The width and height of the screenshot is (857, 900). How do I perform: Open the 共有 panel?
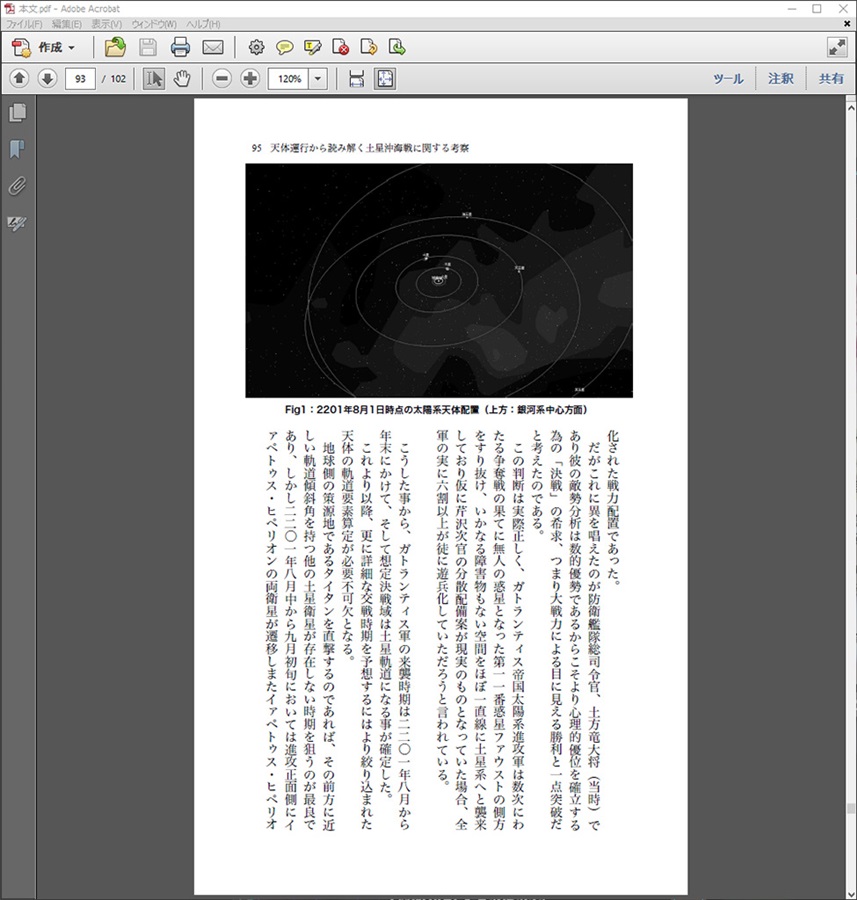(x=831, y=79)
